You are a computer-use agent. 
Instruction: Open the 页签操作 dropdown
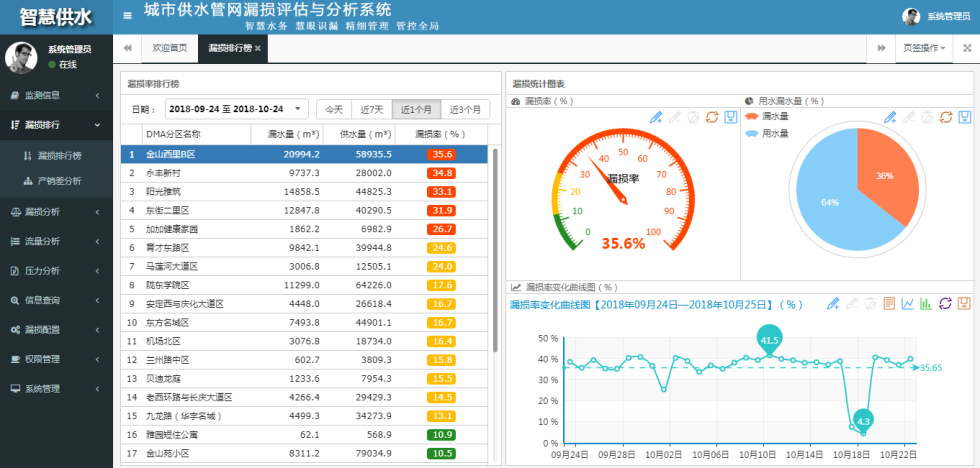click(924, 48)
